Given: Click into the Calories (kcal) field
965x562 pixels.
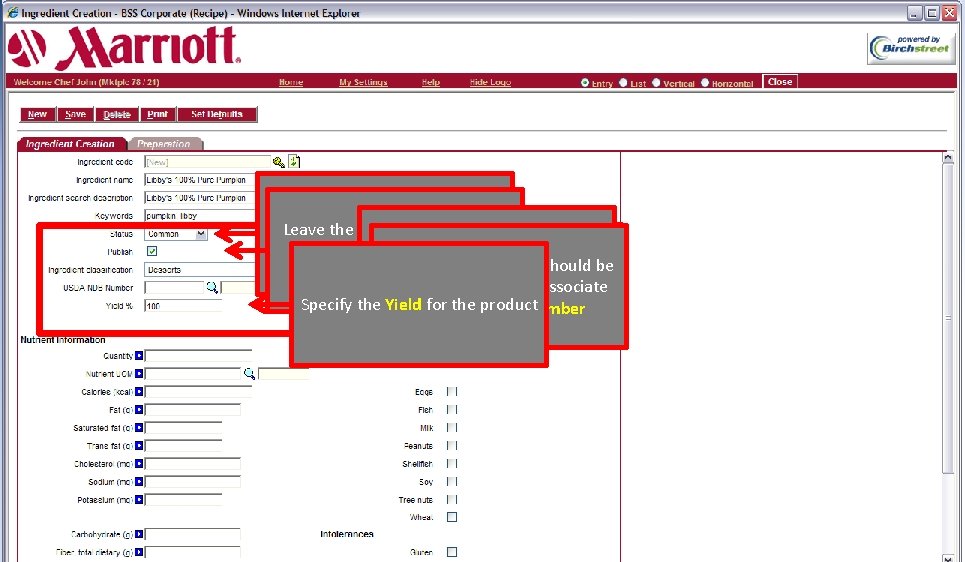Looking at the screenshot, I should [x=198, y=391].
